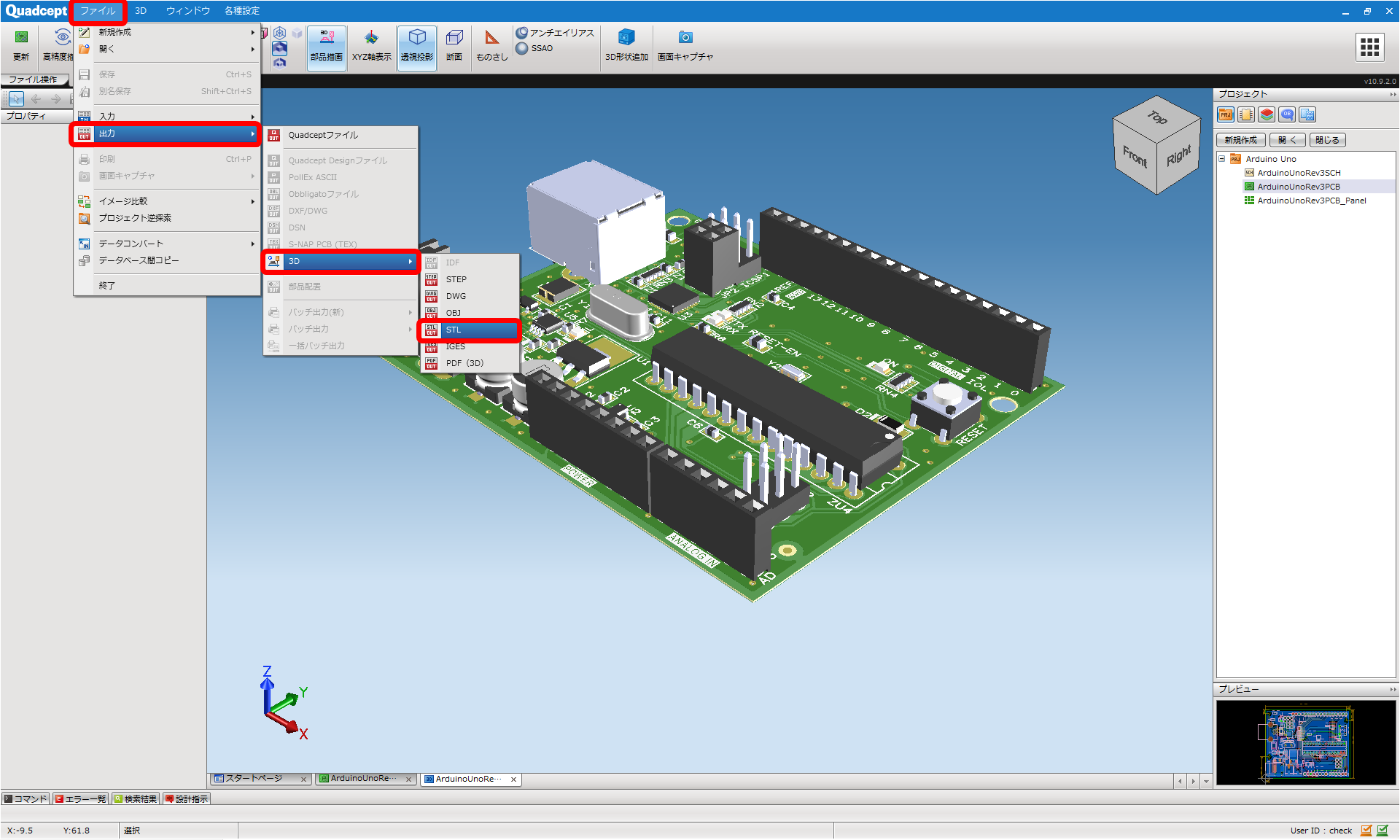
Task: Click the 閉じる button in project panel
Action: (x=1327, y=140)
